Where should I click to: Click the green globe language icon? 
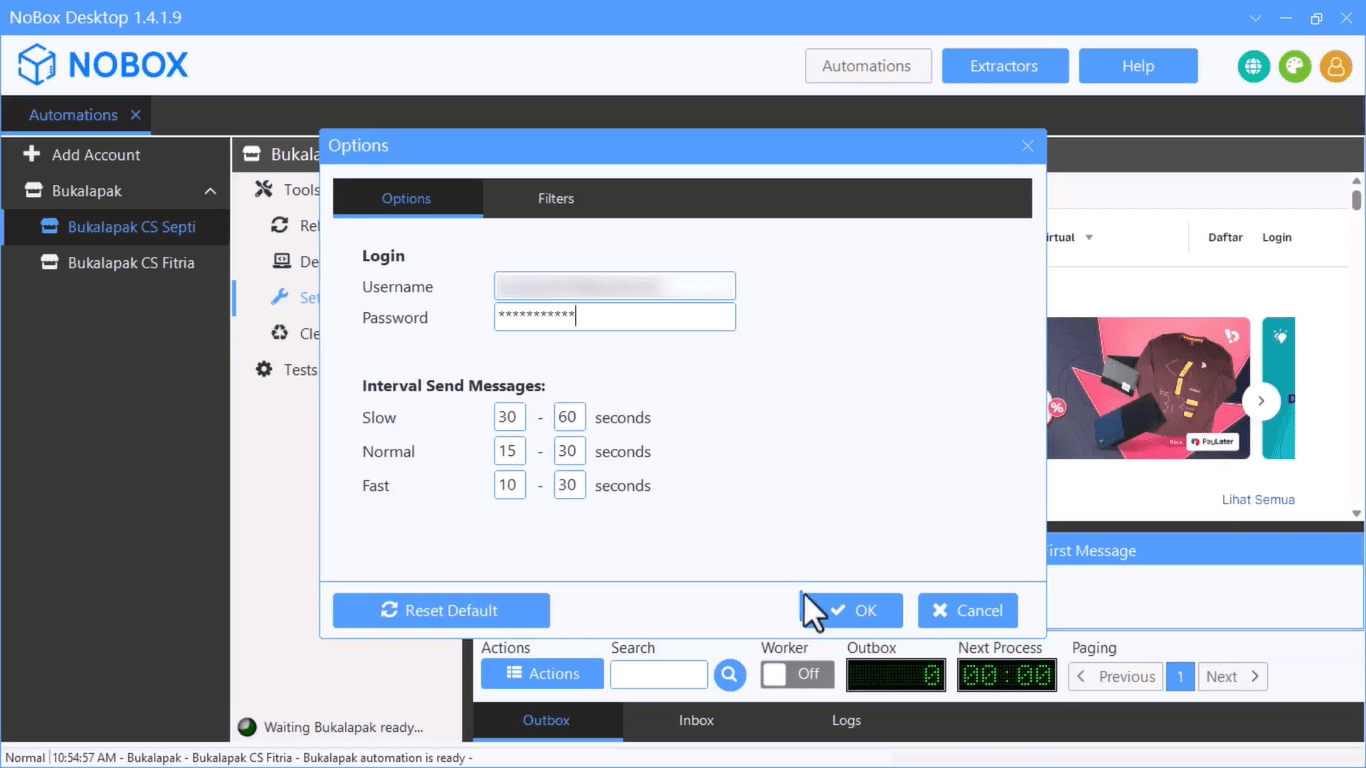(x=1253, y=66)
